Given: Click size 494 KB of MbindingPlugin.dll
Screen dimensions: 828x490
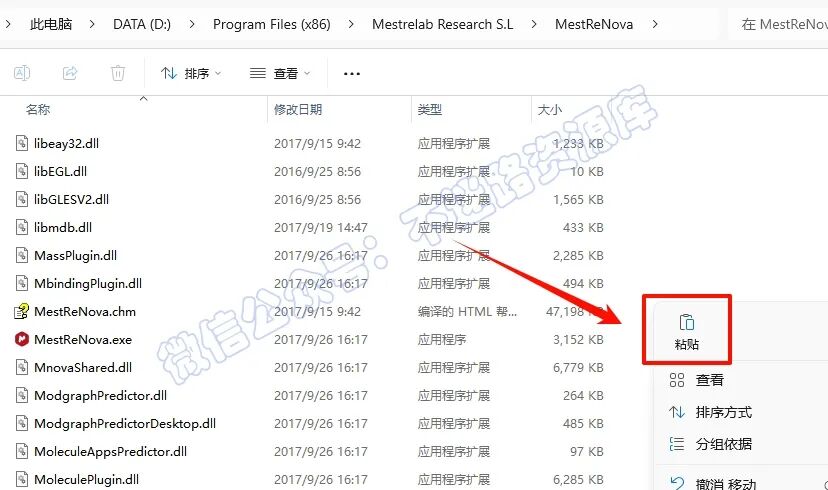Looking at the screenshot, I should click(x=583, y=284).
